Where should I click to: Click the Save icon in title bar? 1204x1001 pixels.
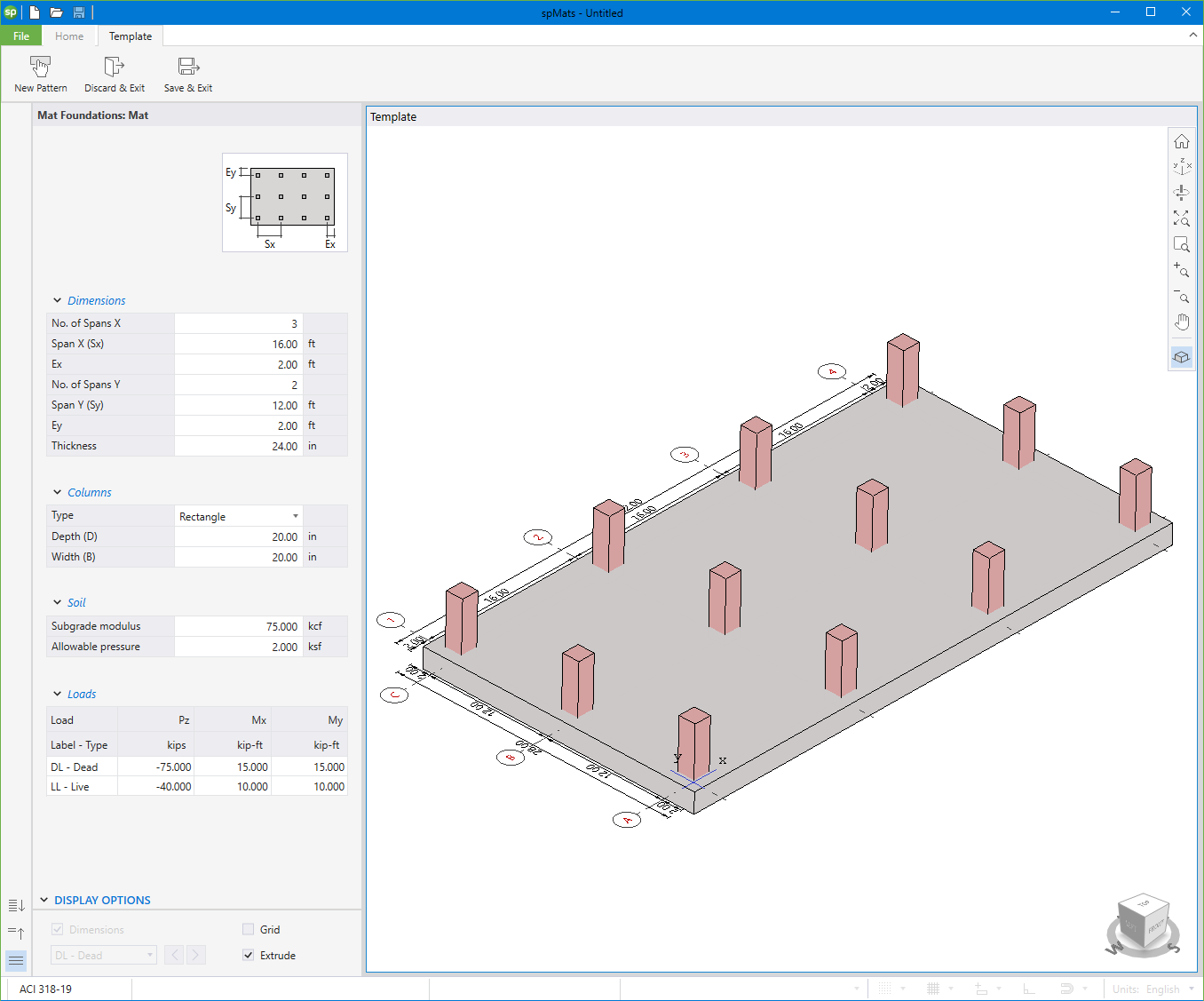[79, 12]
